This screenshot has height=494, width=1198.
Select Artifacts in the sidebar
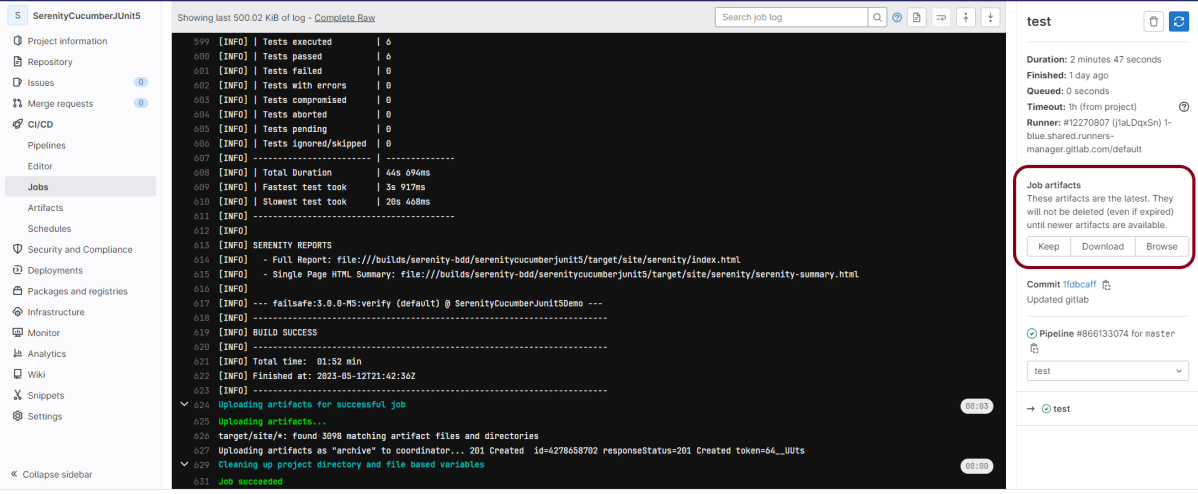point(45,208)
